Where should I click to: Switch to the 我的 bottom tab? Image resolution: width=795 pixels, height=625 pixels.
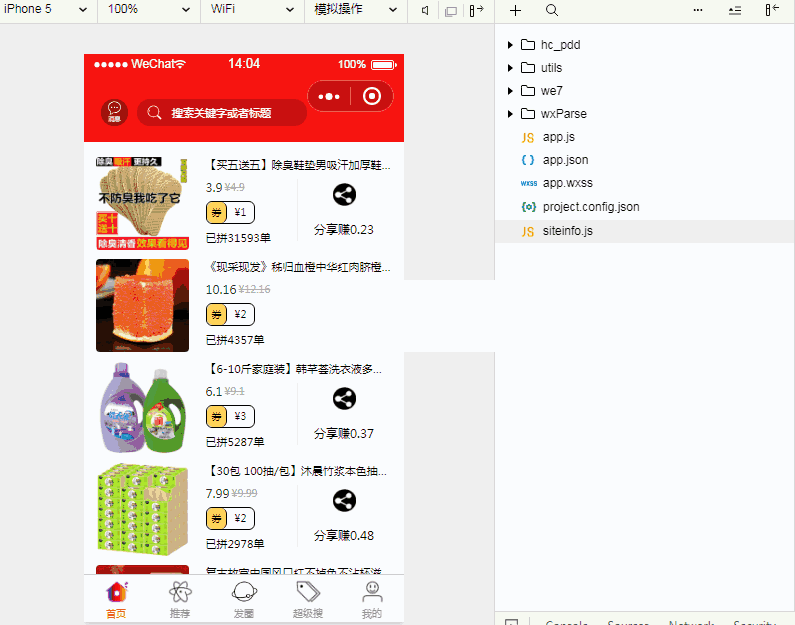coord(372,599)
